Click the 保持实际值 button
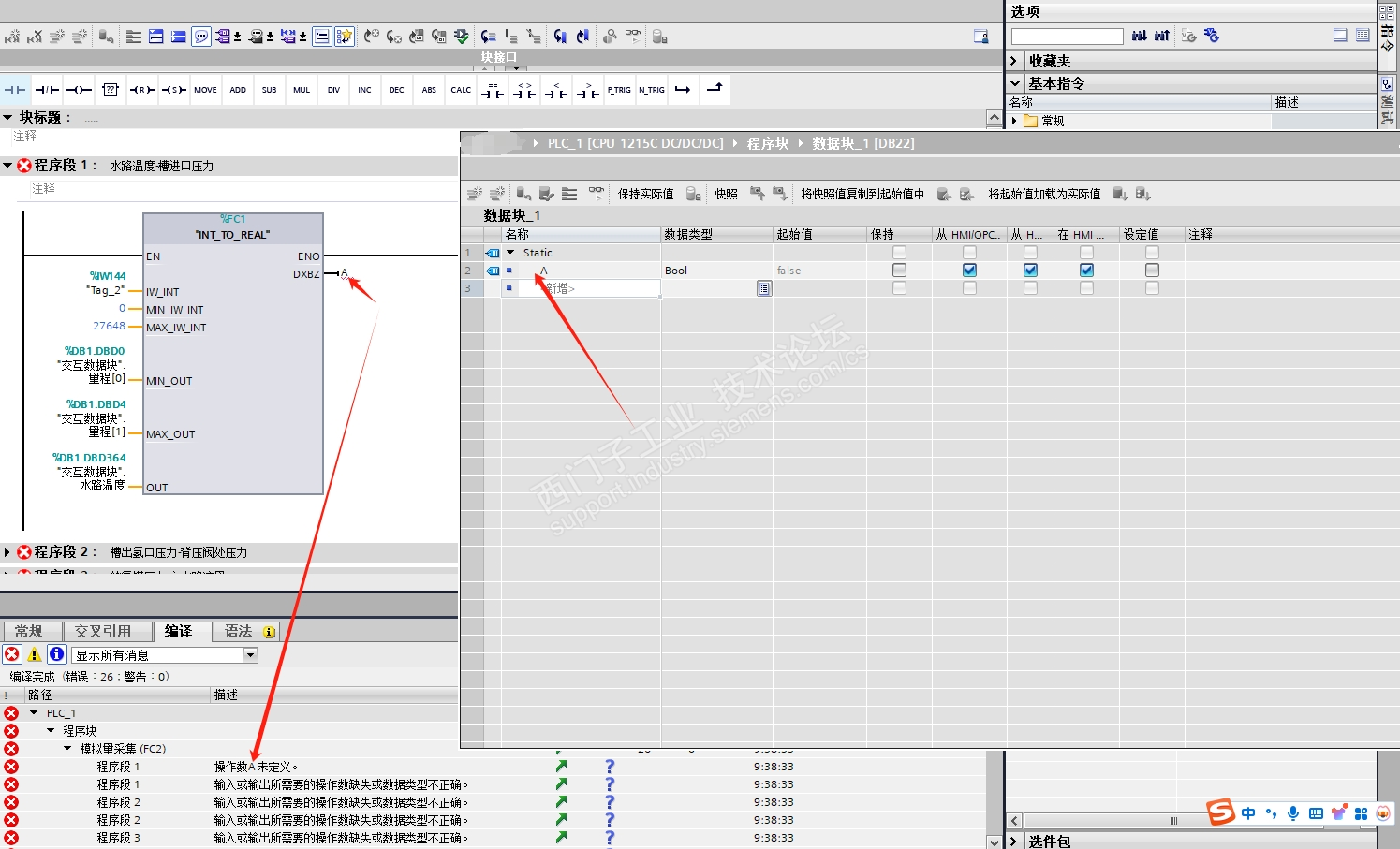Viewport: 1400px width, 849px height. click(645, 194)
